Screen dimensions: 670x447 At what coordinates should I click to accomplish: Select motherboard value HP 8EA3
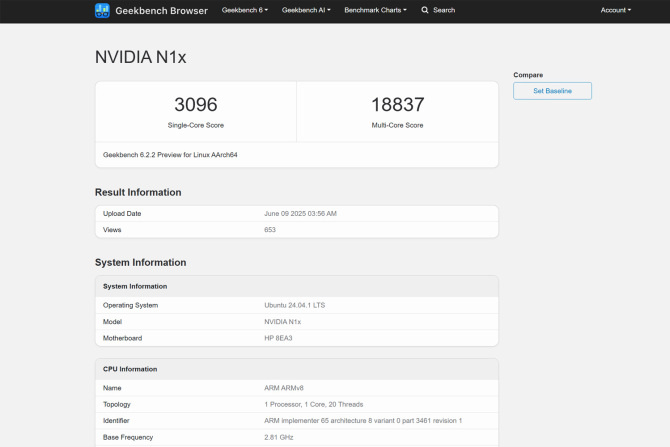(278, 338)
